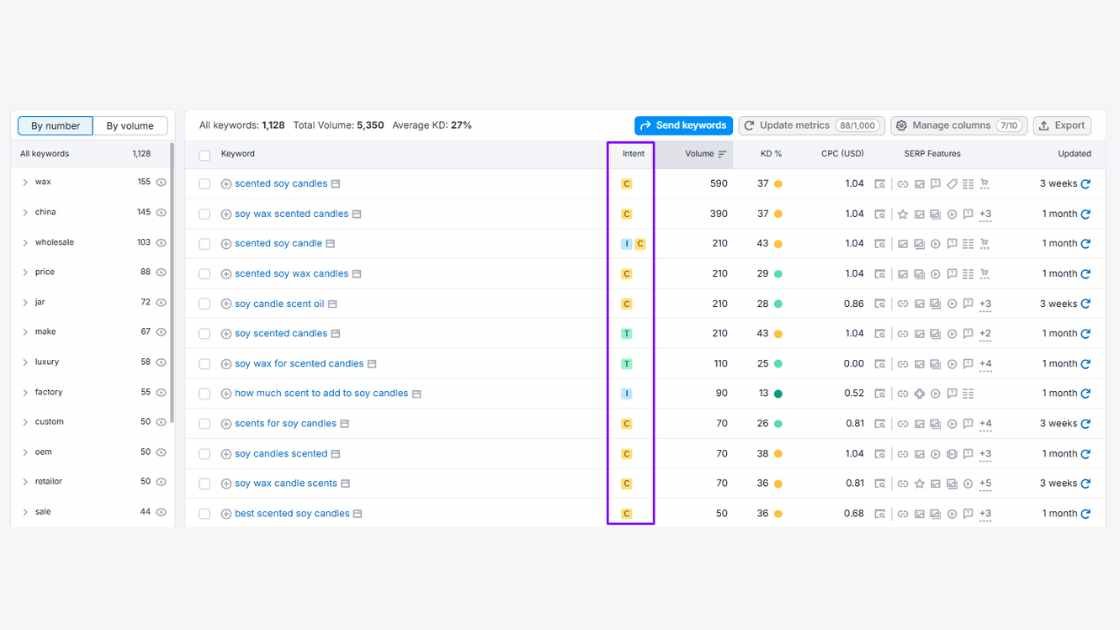Image resolution: width=1120 pixels, height=630 pixels.
Task: Add scents for soy candles plus icon
Action: coord(226,424)
